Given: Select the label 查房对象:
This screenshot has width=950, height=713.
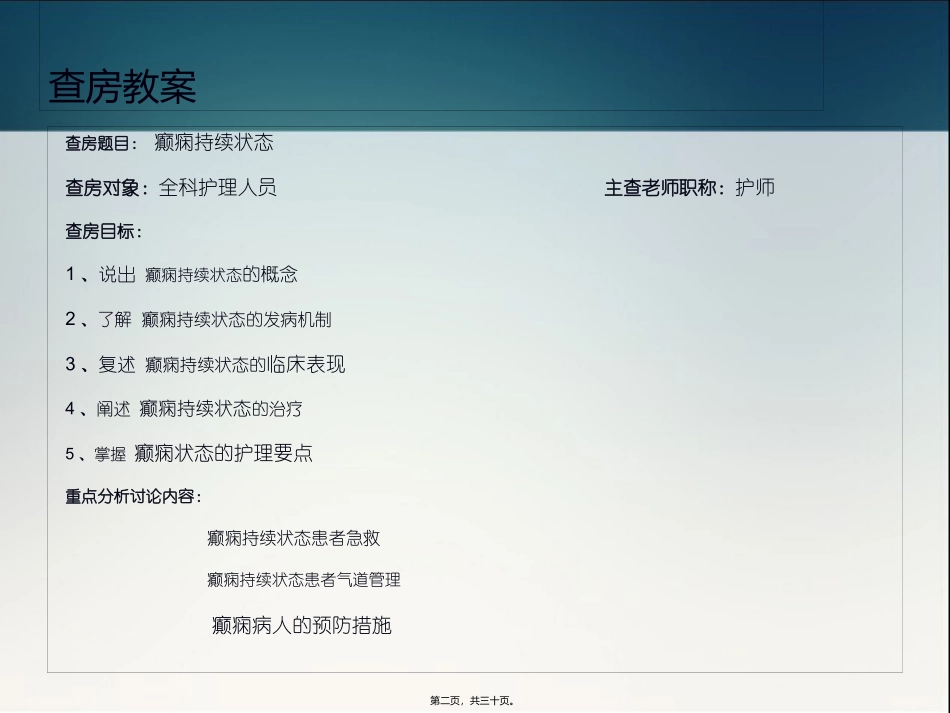Looking at the screenshot, I should [x=107, y=188].
